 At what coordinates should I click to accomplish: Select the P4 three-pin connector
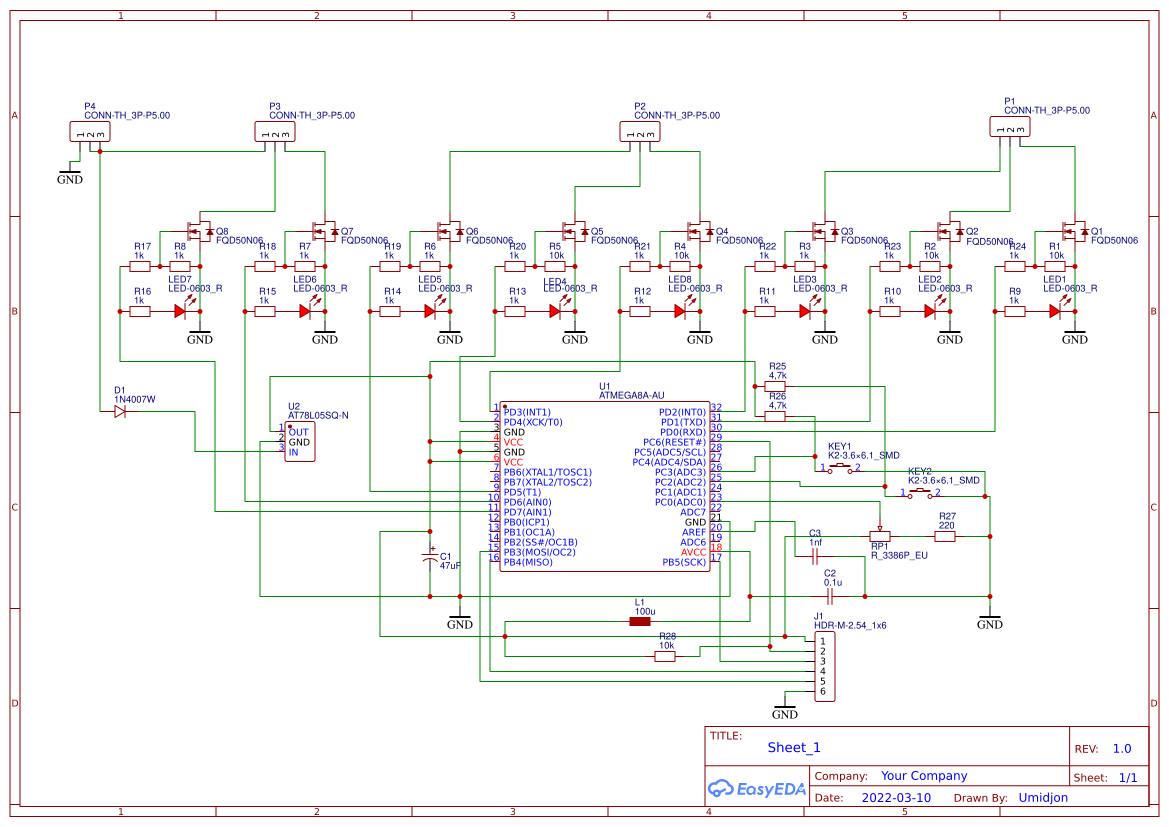tap(89, 132)
